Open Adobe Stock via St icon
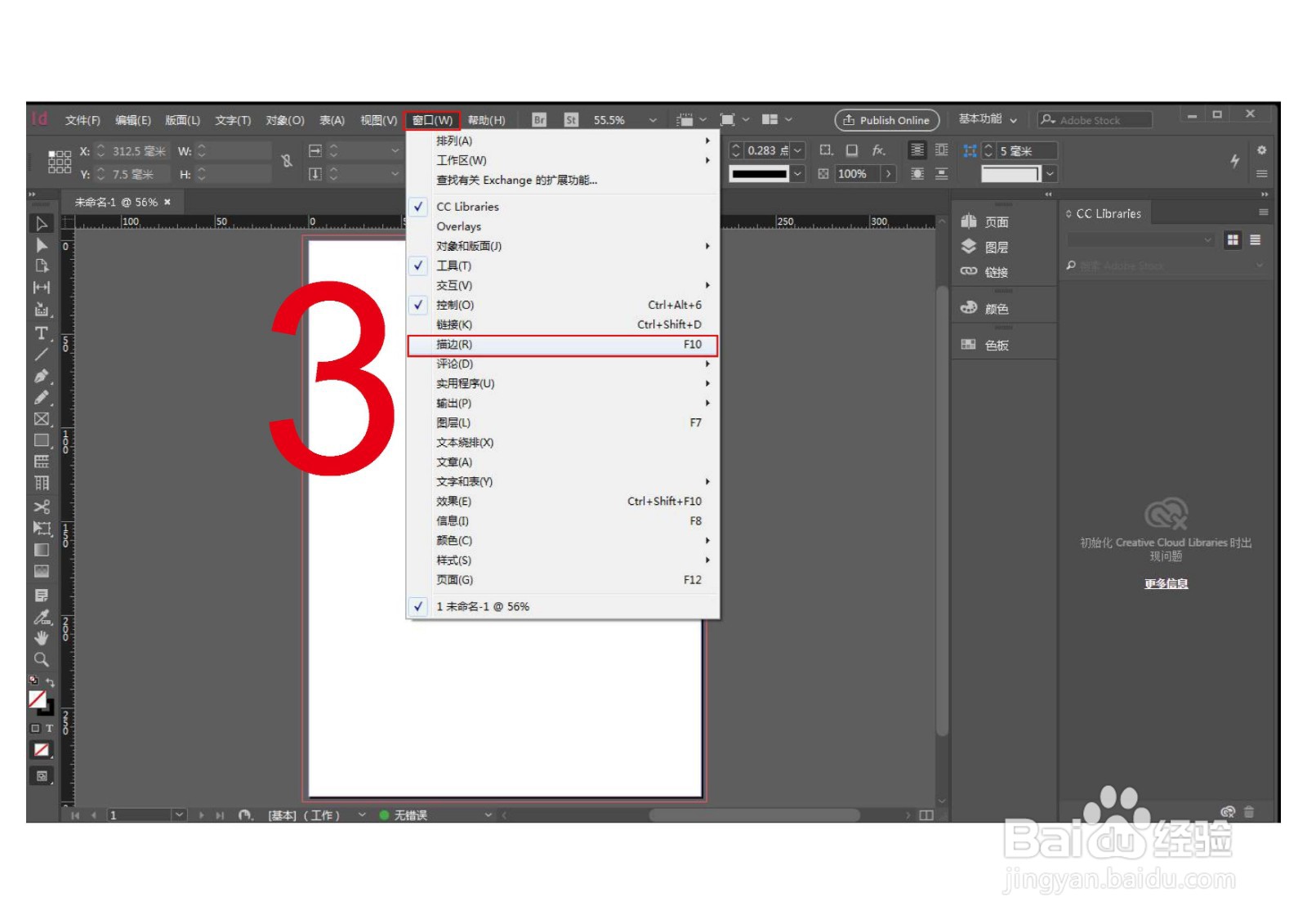 pos(571,120)
